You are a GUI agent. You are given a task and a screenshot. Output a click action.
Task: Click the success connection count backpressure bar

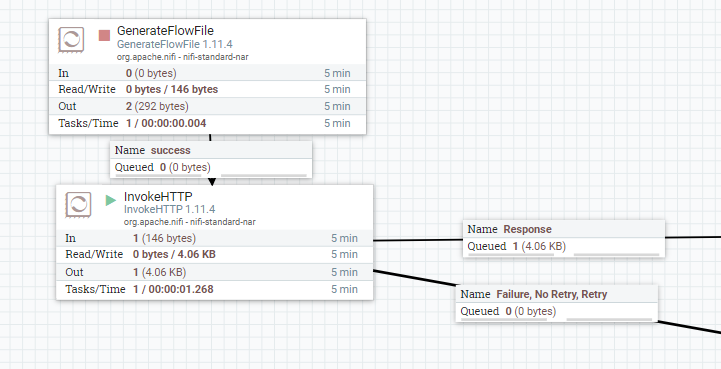coord(158,175)
